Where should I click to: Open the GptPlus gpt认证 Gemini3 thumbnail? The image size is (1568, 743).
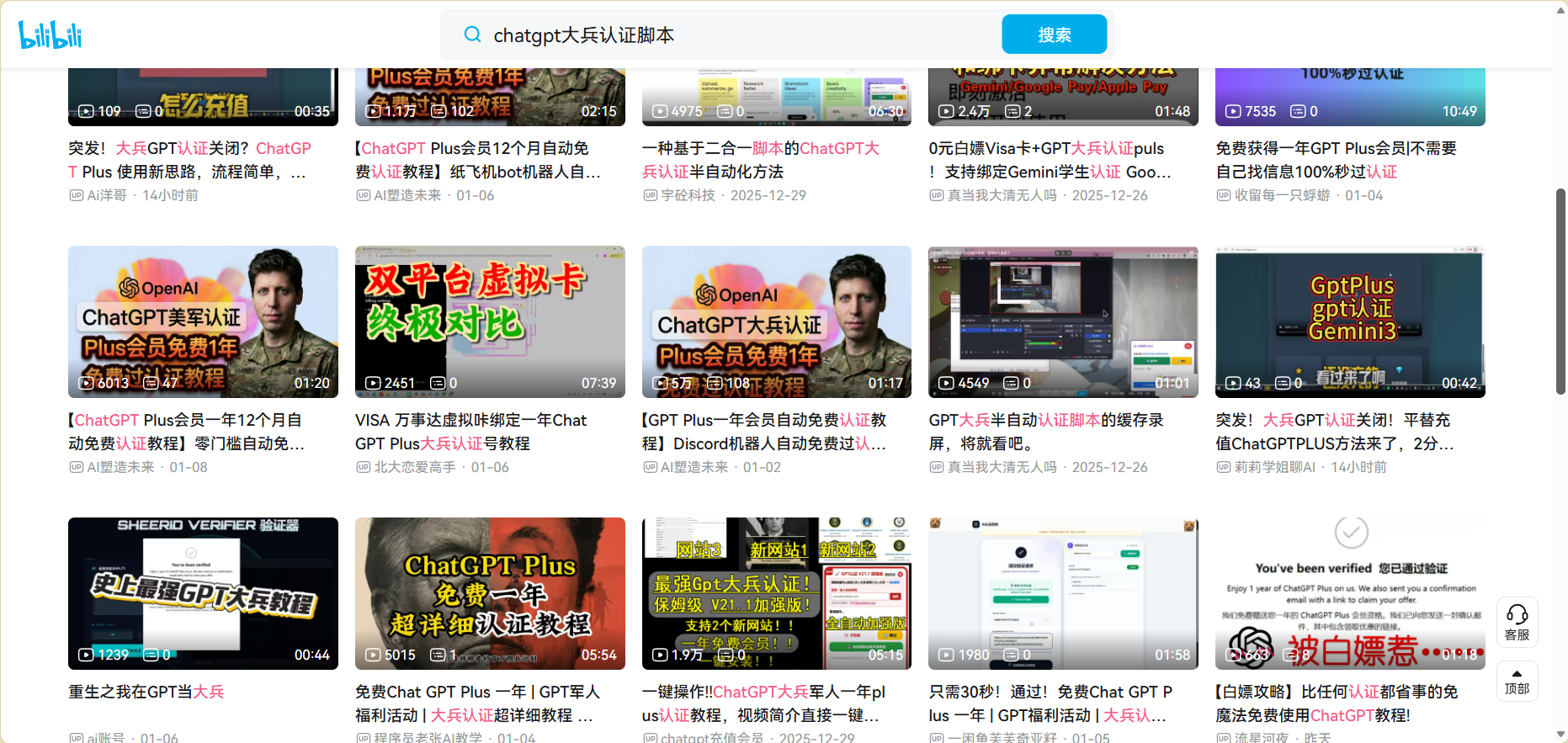click(1350, 321)
